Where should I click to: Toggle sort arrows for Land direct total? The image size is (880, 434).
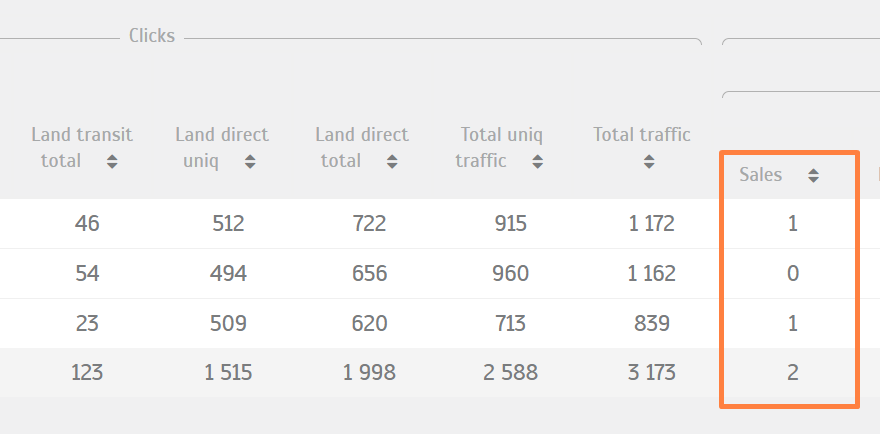[392, 162]
